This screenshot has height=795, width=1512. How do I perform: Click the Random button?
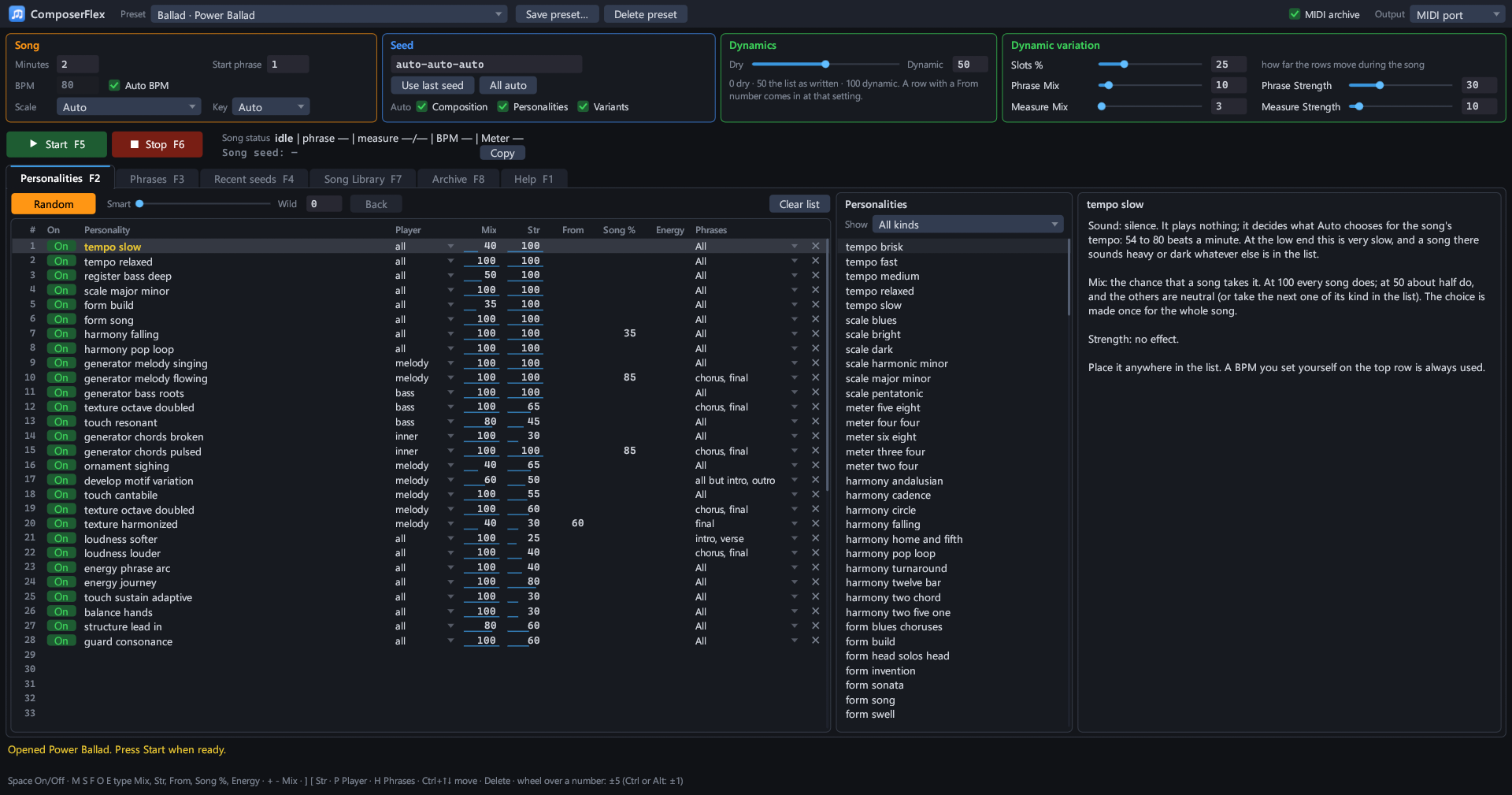pyautogui.click(x=54, y=204)
